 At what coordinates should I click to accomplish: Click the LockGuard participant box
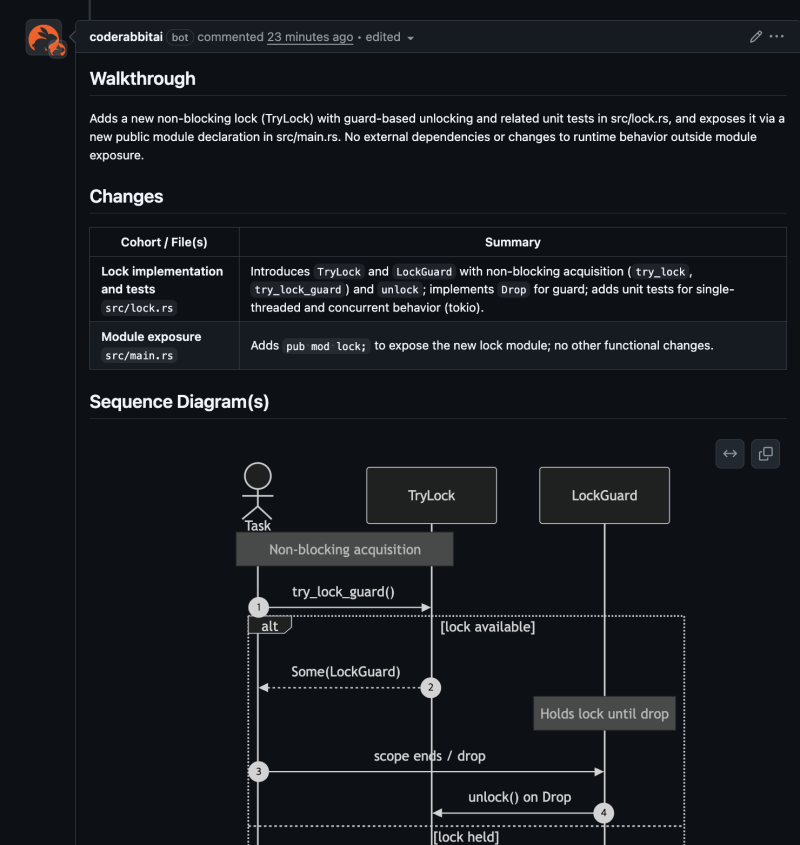coord(604,495)
